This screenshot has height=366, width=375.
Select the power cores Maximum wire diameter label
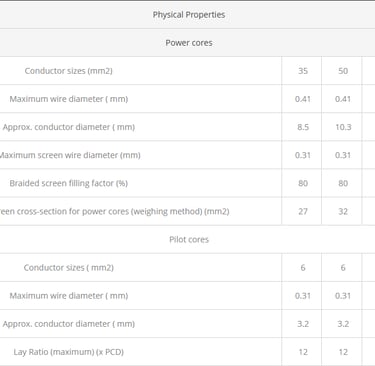click(69, 99)
